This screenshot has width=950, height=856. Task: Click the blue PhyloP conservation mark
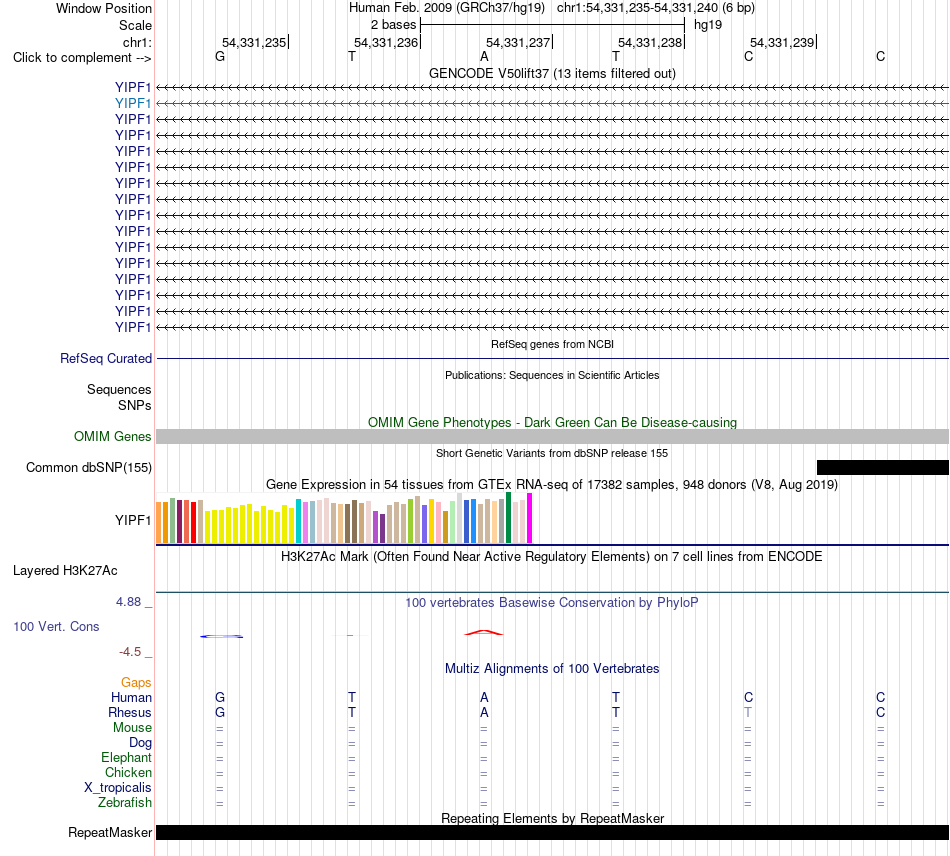tap(222, 636)
